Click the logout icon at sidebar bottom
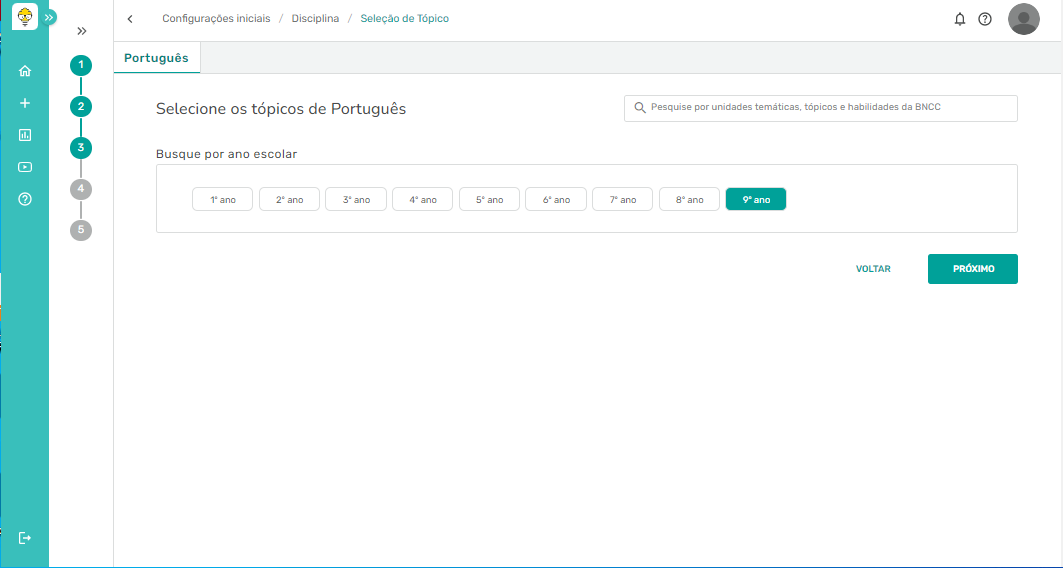The height and width of the screenshot is (568, 1063). [25, 538]
